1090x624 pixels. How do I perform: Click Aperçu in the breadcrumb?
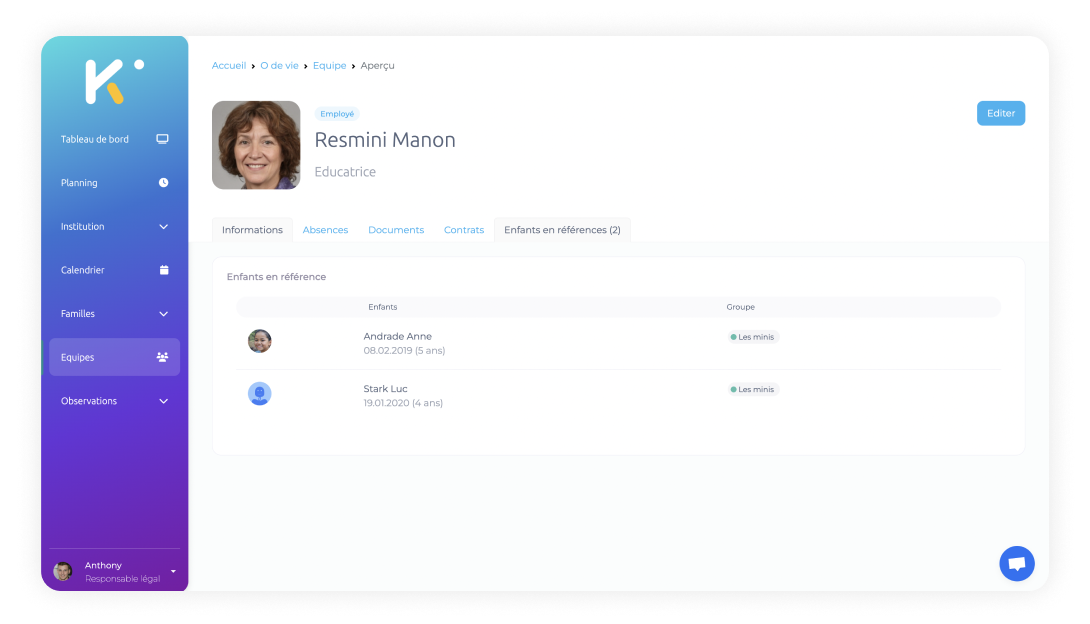[x=377, y=65]
